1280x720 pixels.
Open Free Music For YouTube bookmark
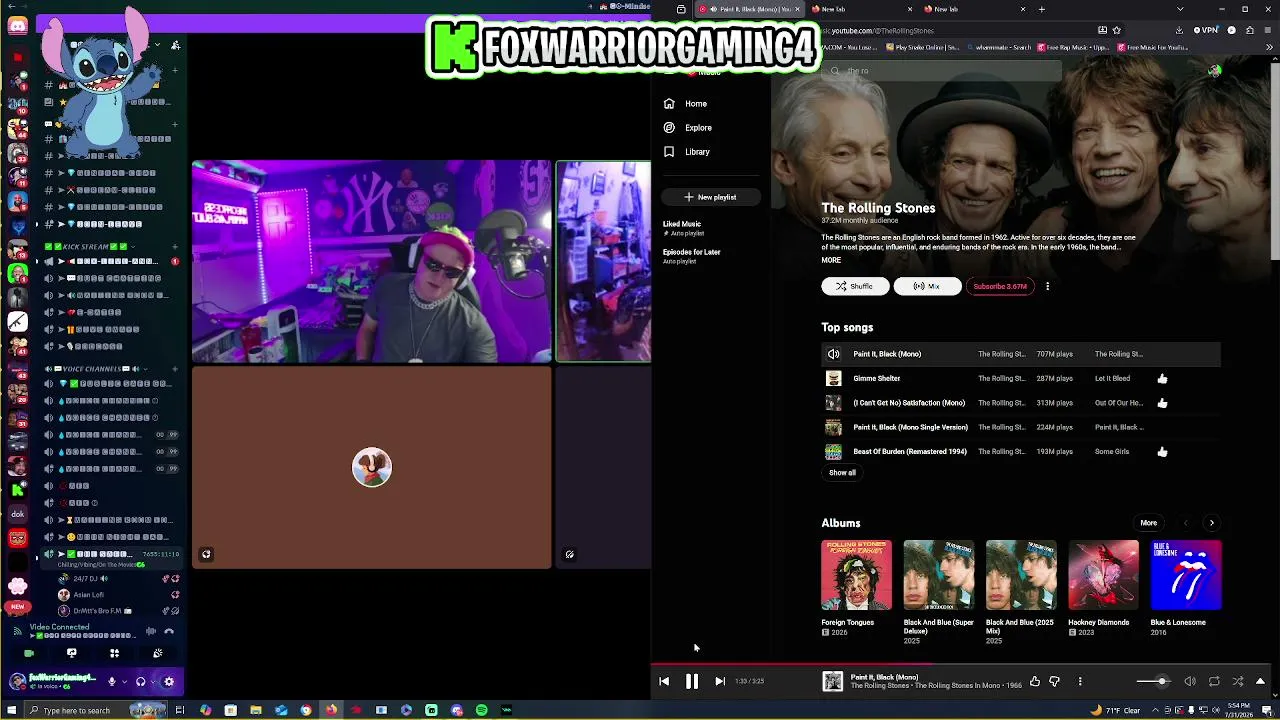(x=1152, y=47)
